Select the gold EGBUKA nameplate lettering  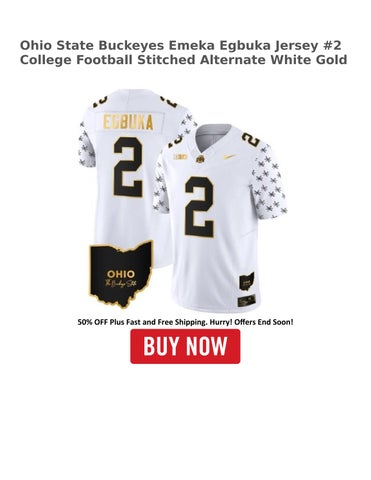[128, 122]
